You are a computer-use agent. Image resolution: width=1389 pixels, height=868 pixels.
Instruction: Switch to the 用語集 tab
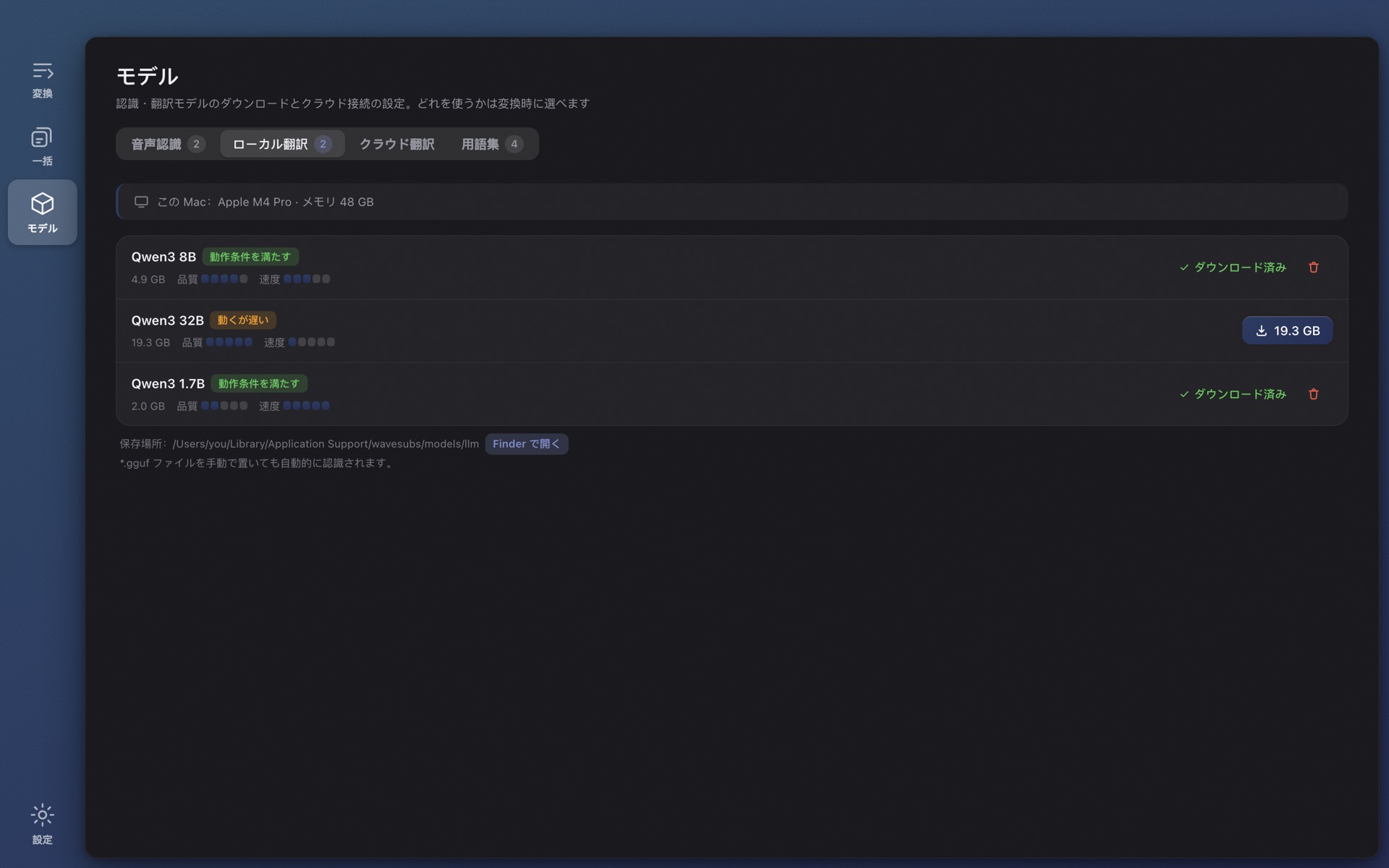coord(492,144)
